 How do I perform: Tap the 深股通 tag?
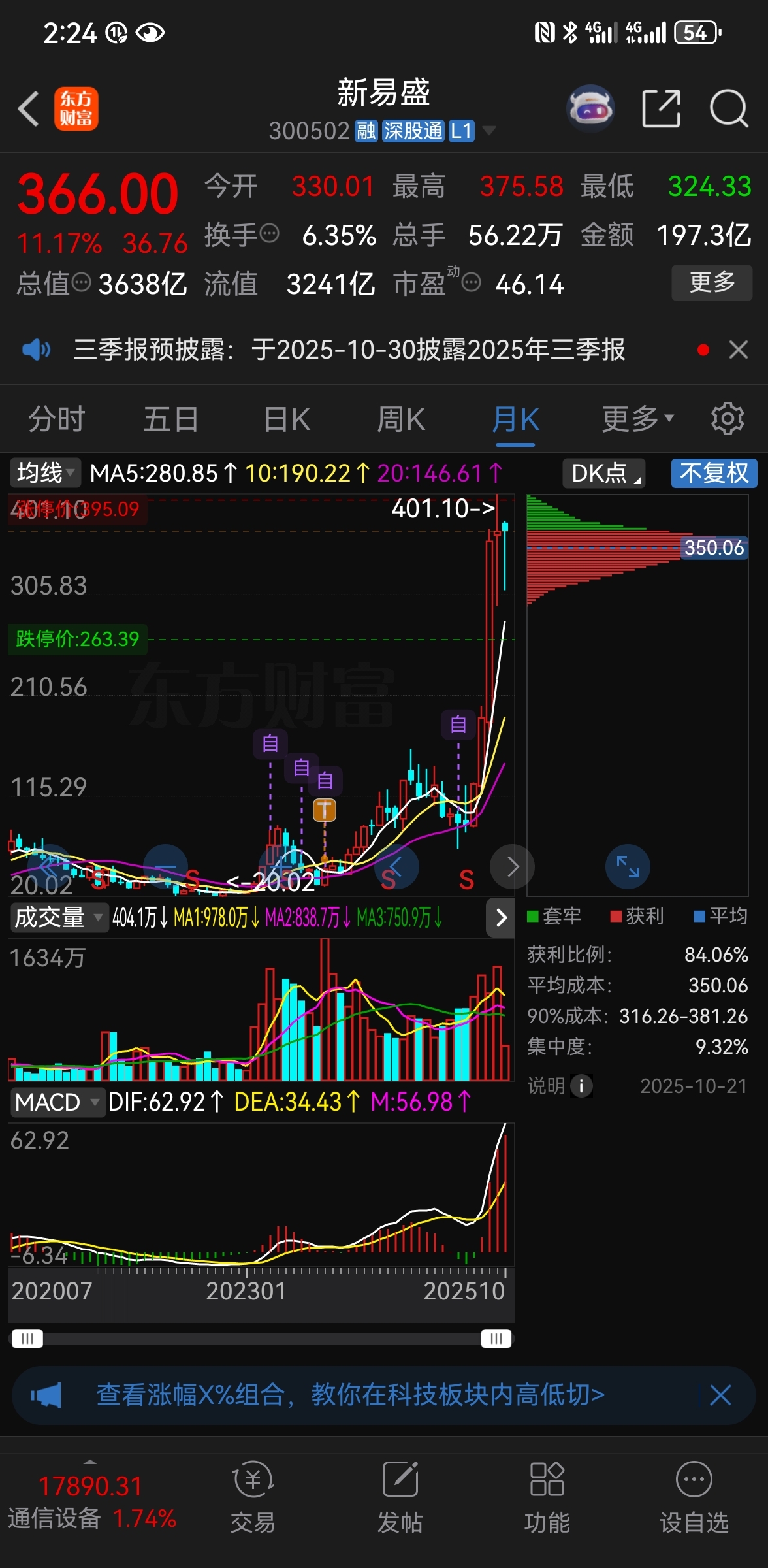click(413, 131)
